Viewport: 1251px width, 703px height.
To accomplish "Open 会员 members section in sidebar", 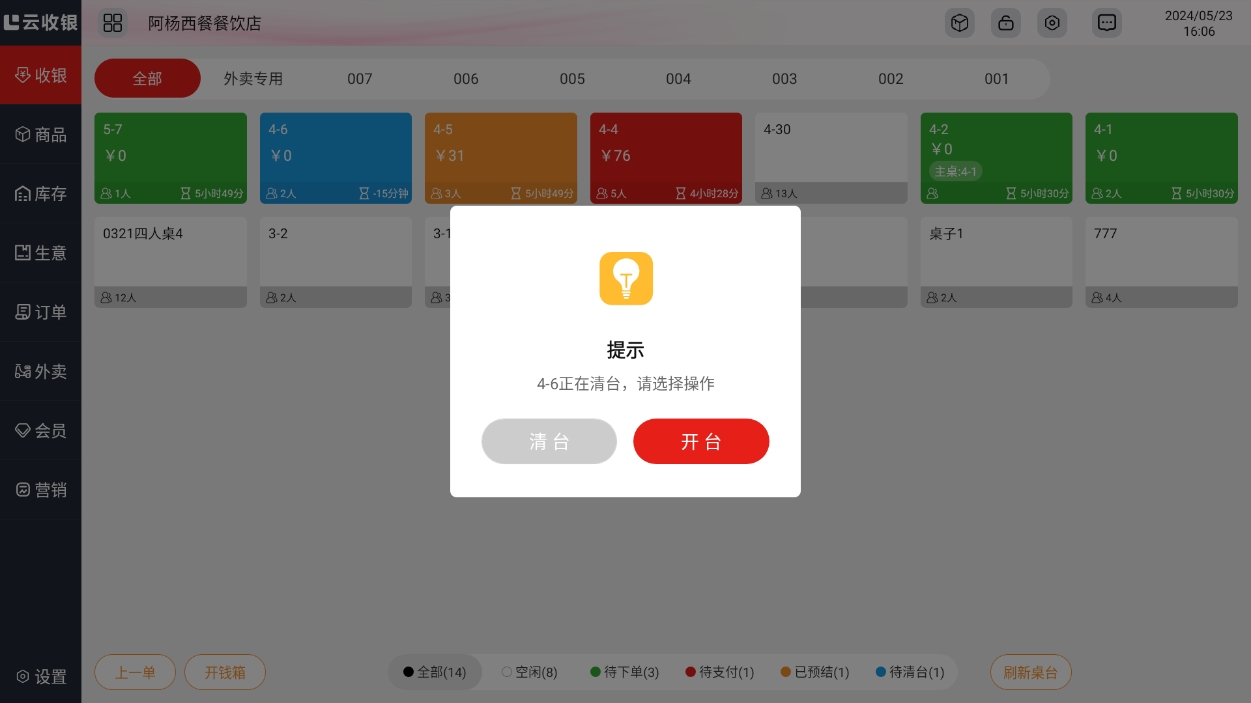I will [x=41, y=431].
